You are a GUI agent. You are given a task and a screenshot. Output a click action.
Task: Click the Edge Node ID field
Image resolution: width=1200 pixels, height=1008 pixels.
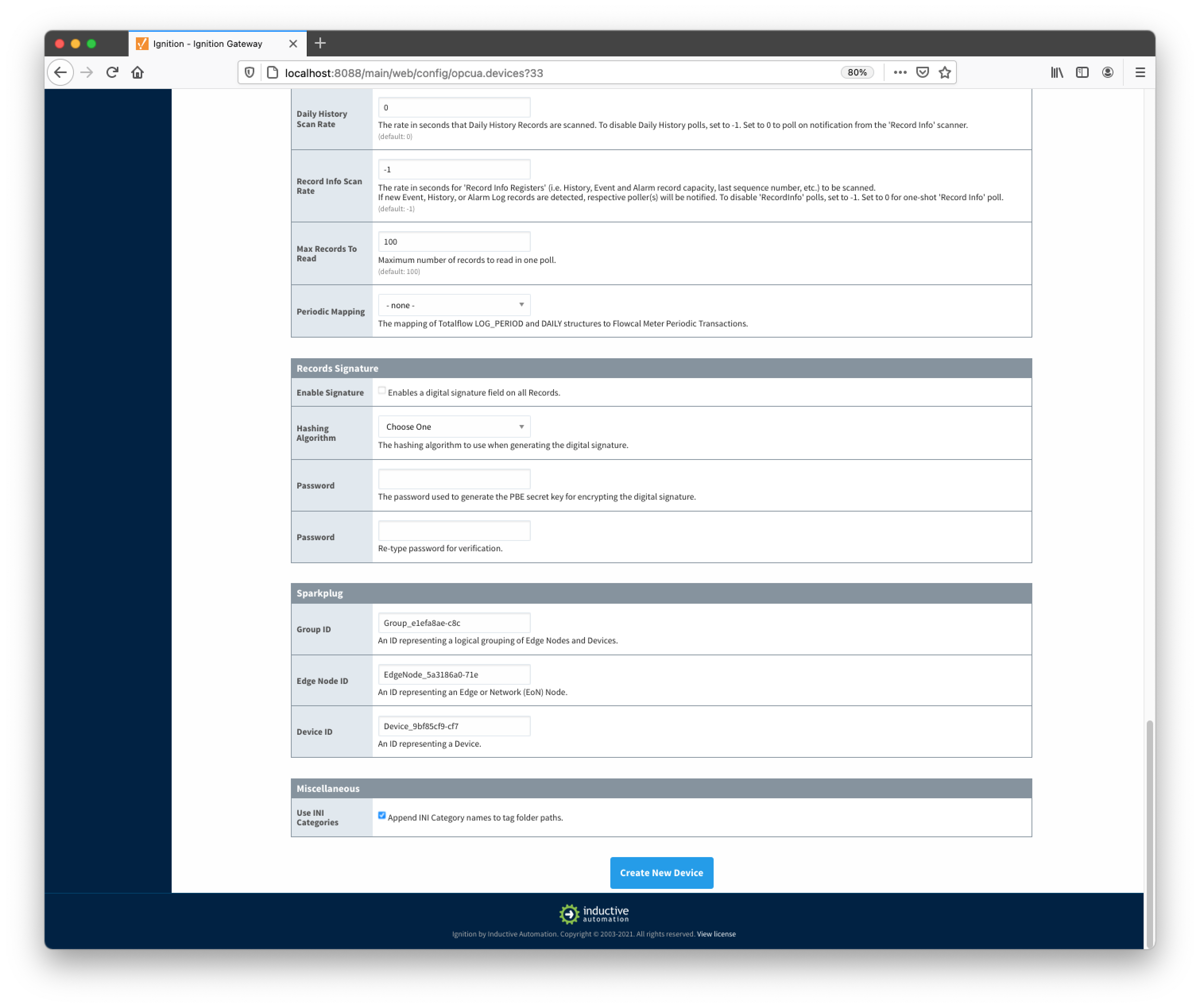pyautogui.click(x=454, y=674)
